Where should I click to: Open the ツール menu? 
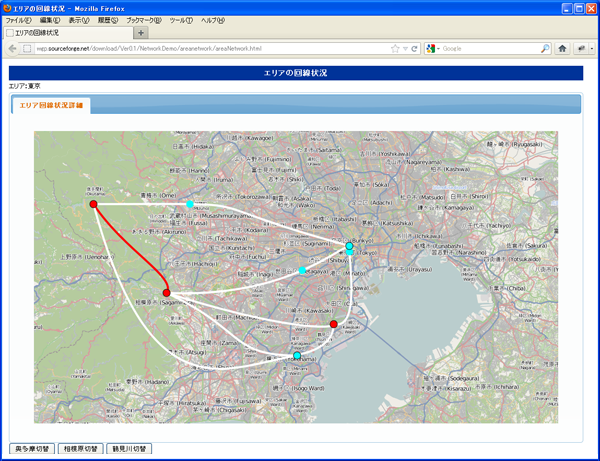coord(181,20)
